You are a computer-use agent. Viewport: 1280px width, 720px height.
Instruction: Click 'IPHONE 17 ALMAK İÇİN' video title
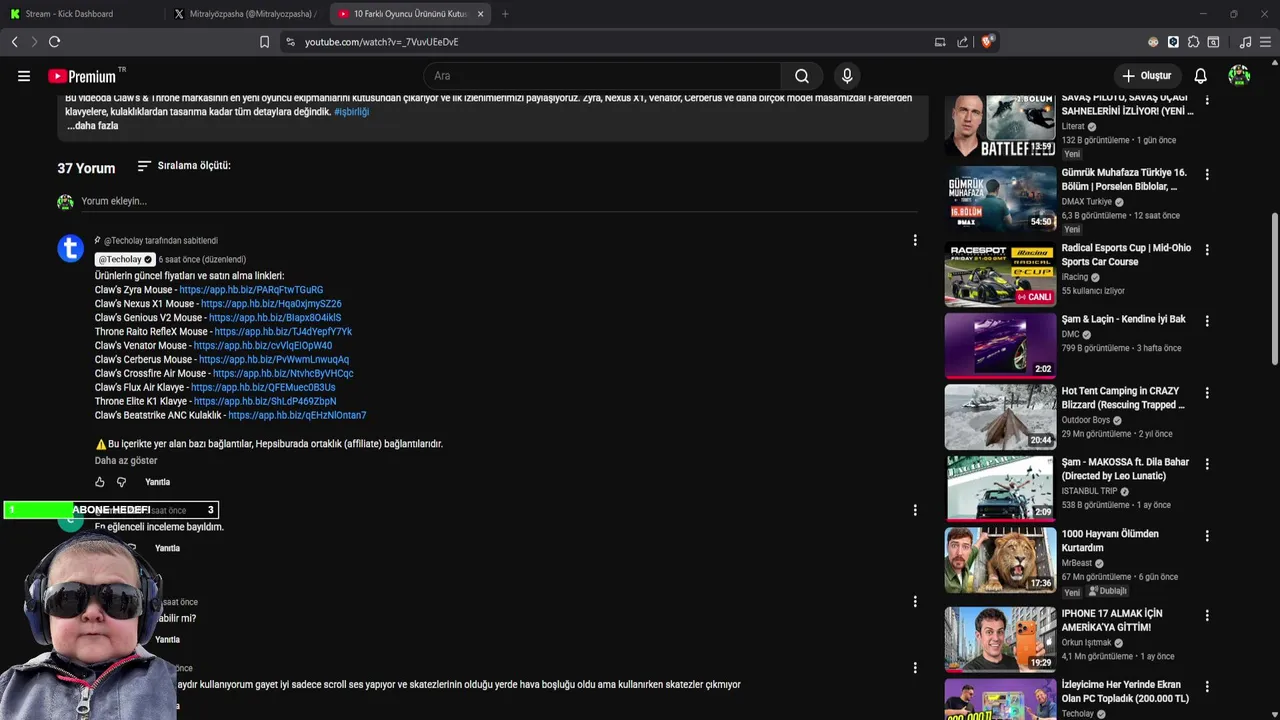1112,621
